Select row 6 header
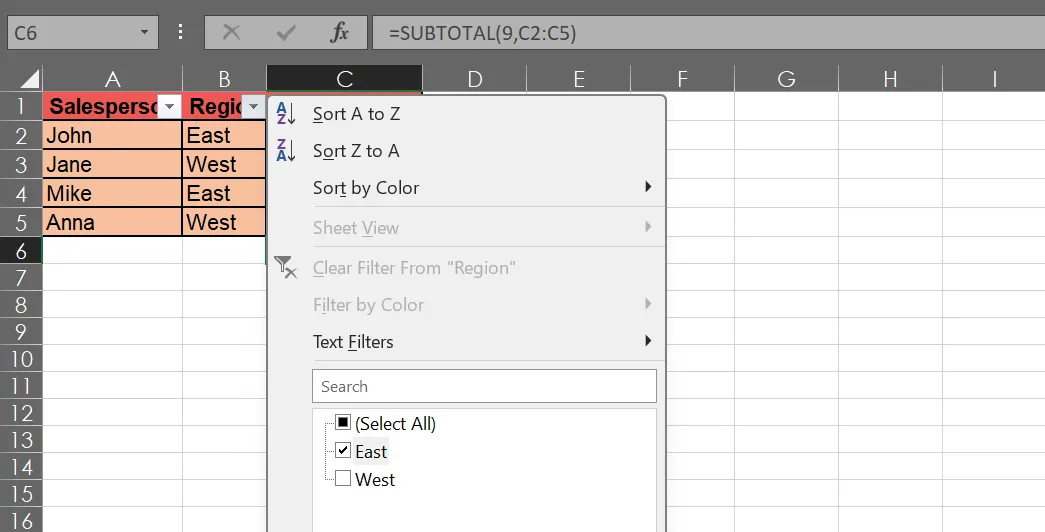Screen dimensions: 1045x532 21,251
